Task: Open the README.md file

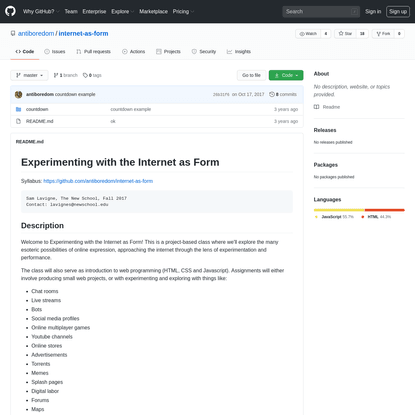Action: [40, 121]
